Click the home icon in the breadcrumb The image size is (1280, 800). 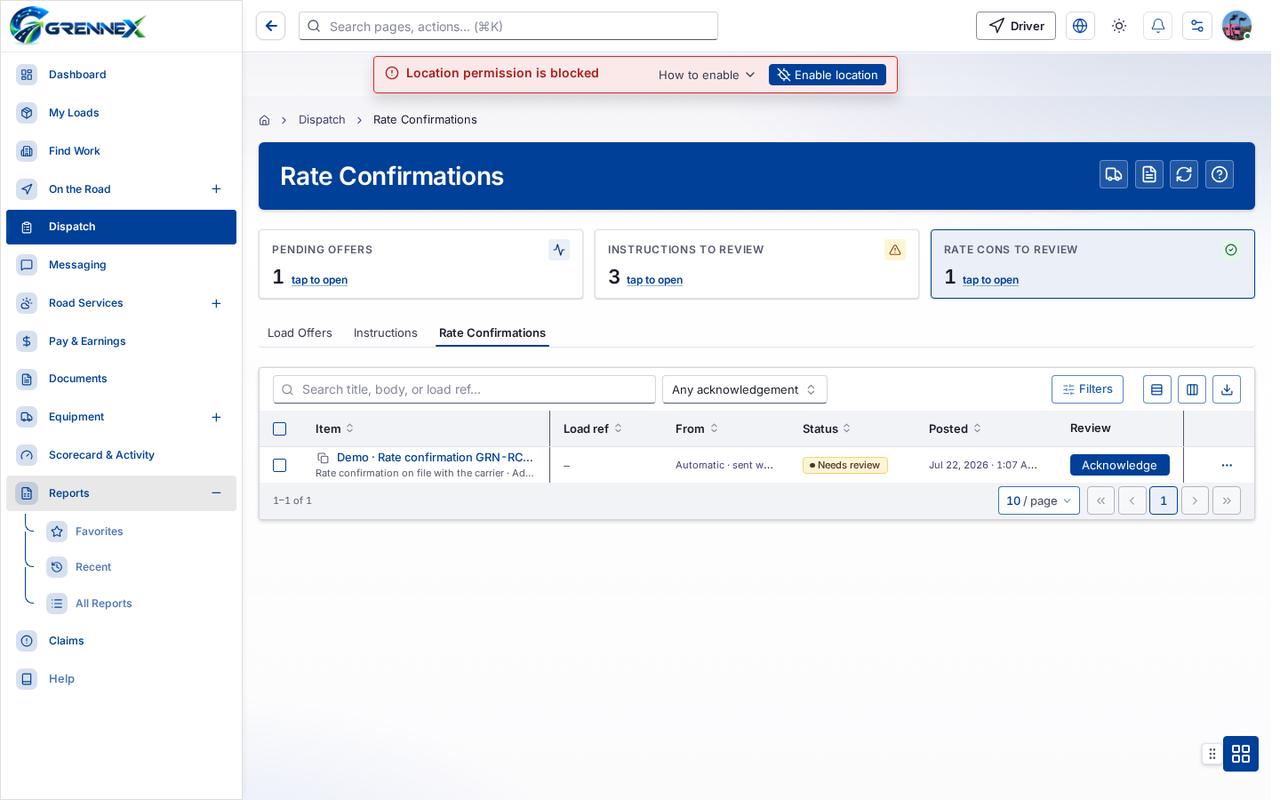pyautogui.click(x=264, y=120)
